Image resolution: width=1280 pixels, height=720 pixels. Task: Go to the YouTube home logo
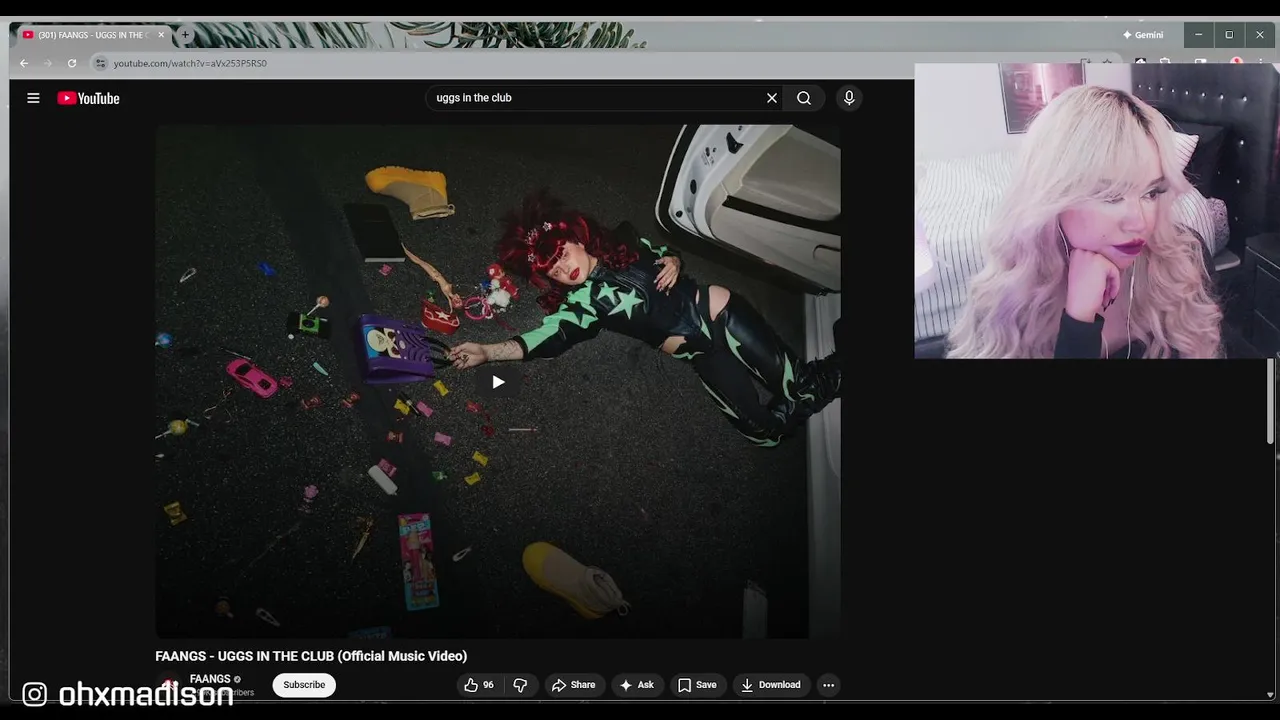(x=88, y=98)
